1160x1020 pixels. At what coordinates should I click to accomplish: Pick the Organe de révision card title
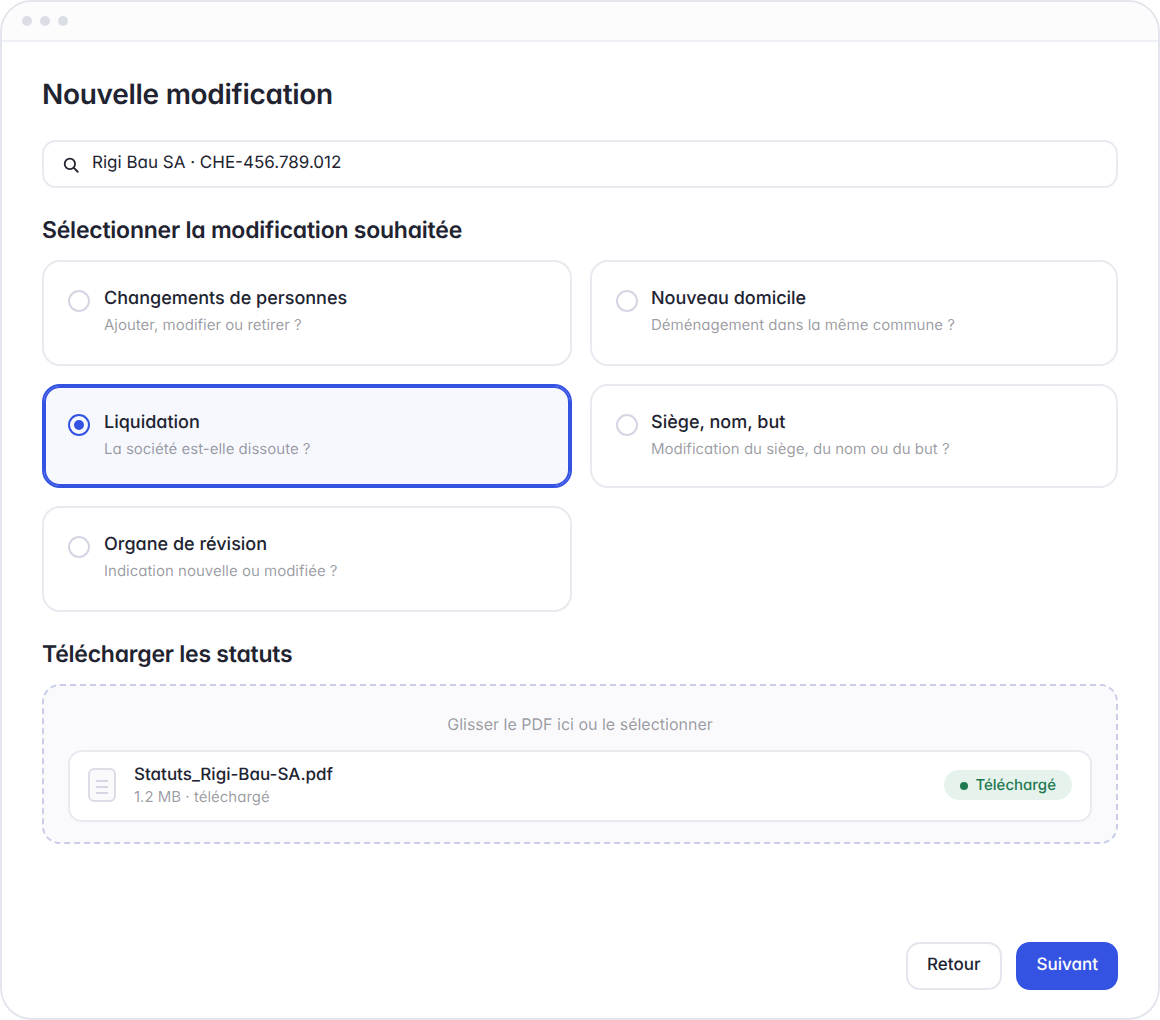[x=186, y=544]
